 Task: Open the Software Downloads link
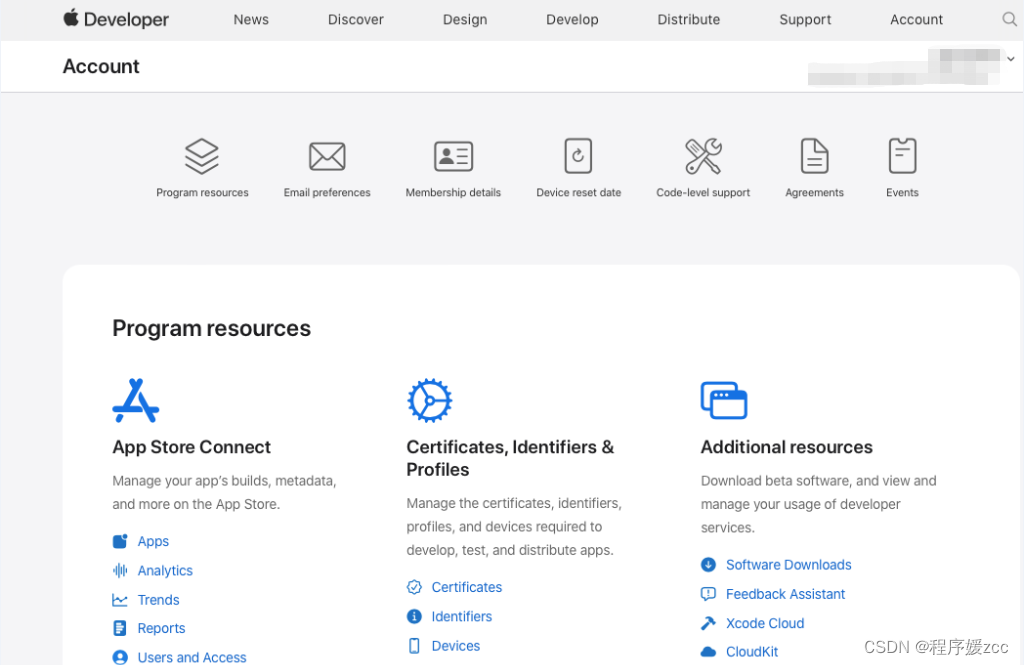[789, 564]
